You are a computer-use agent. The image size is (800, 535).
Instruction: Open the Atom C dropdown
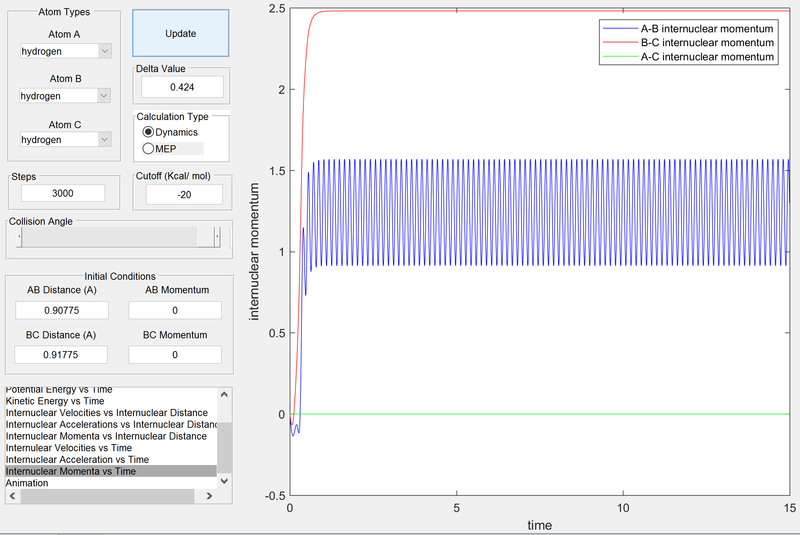pyautogui.click(x=66, y=139)
